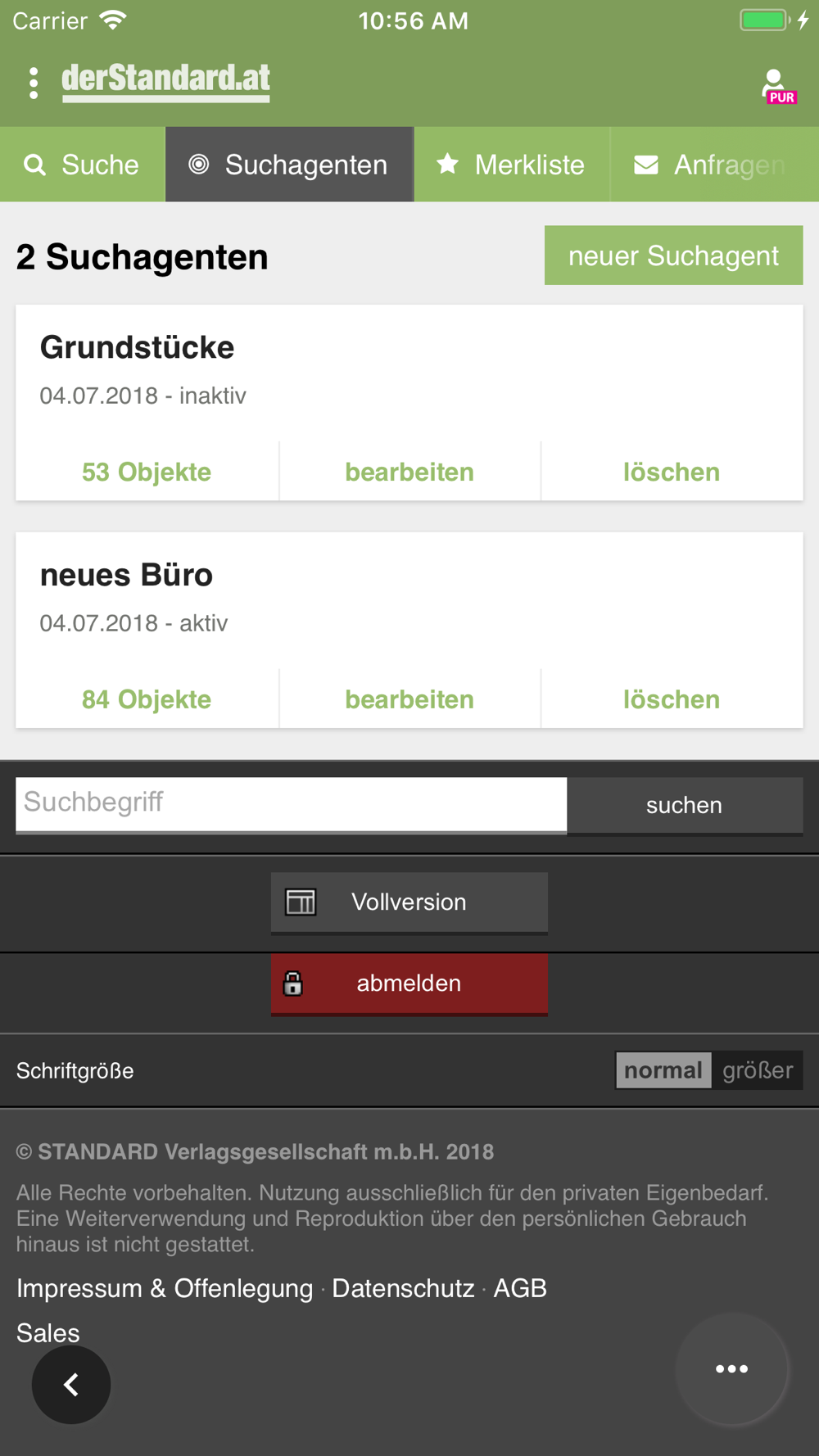Open the PUR user profile icon
This screenshot has height=1456, width=819.
(776, 86)
